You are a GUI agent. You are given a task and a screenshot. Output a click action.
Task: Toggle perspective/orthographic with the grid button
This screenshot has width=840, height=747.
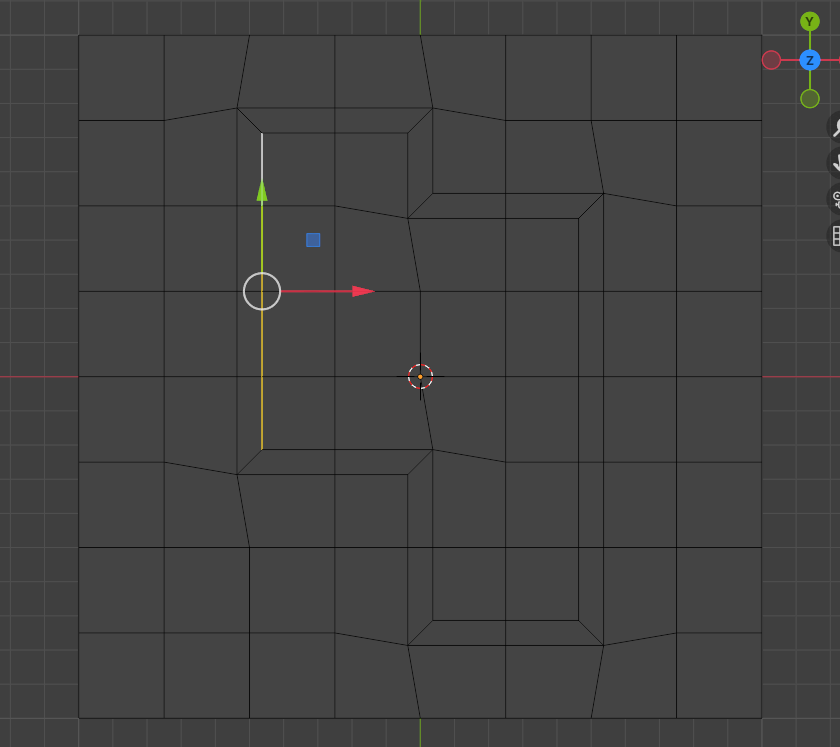[834, 236]
